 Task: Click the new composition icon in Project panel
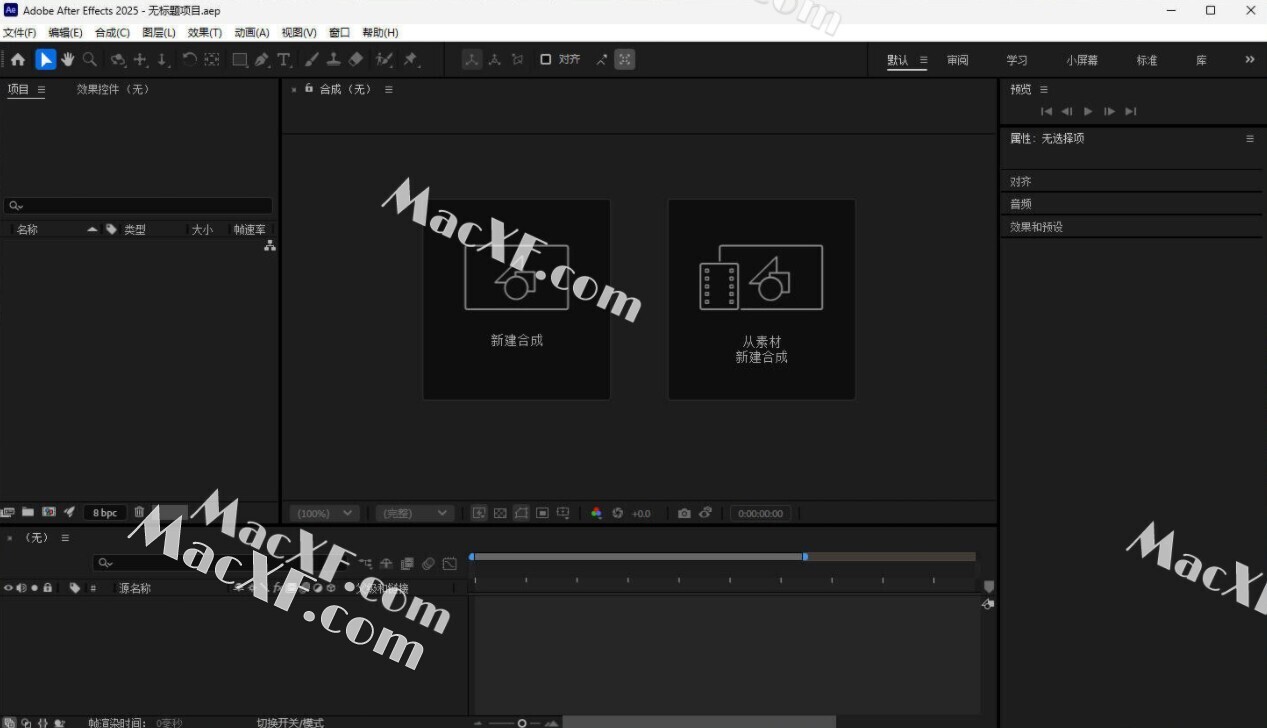click(x=49, y=513)
